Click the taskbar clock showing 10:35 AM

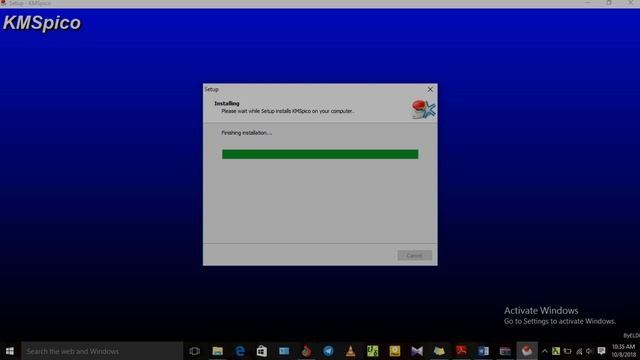tap(623, 351)
